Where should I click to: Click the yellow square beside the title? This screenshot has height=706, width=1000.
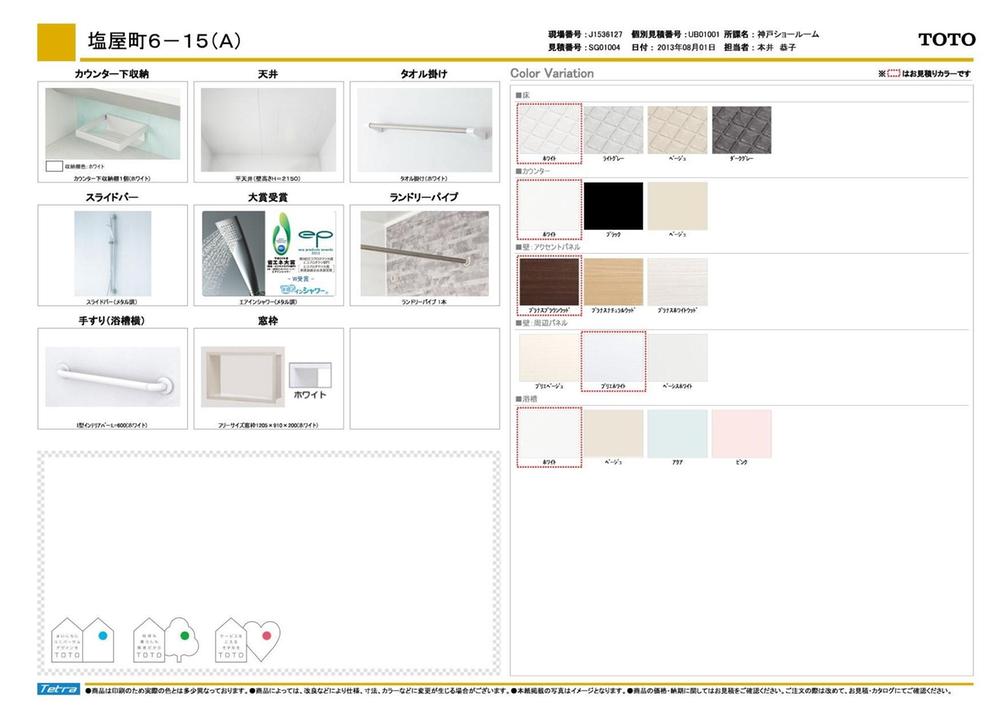point(56,41)
